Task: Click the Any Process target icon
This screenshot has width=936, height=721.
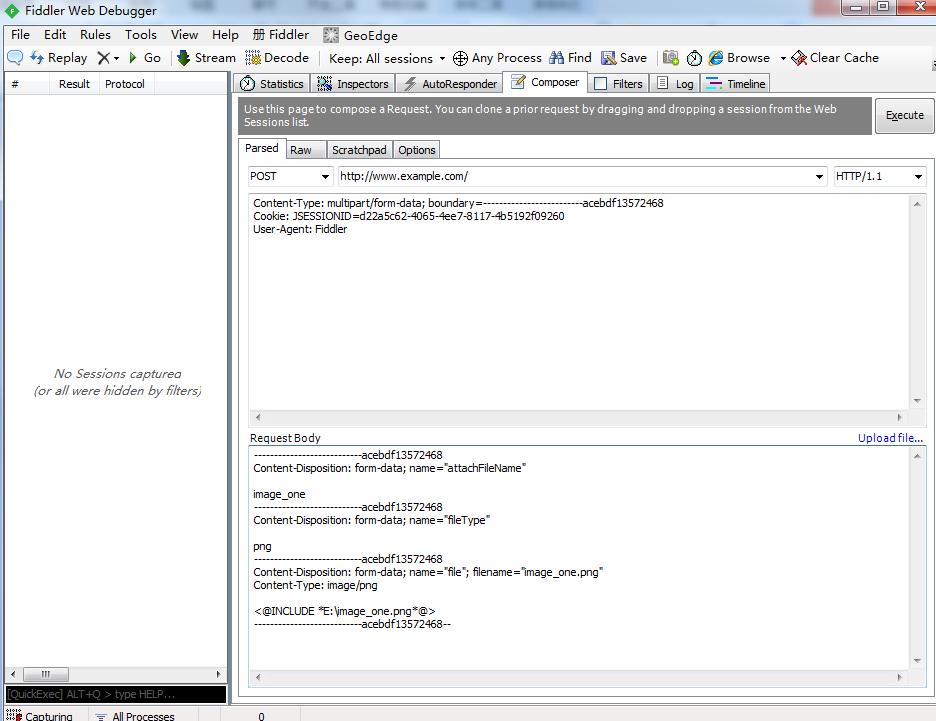Action: (460, 58)
